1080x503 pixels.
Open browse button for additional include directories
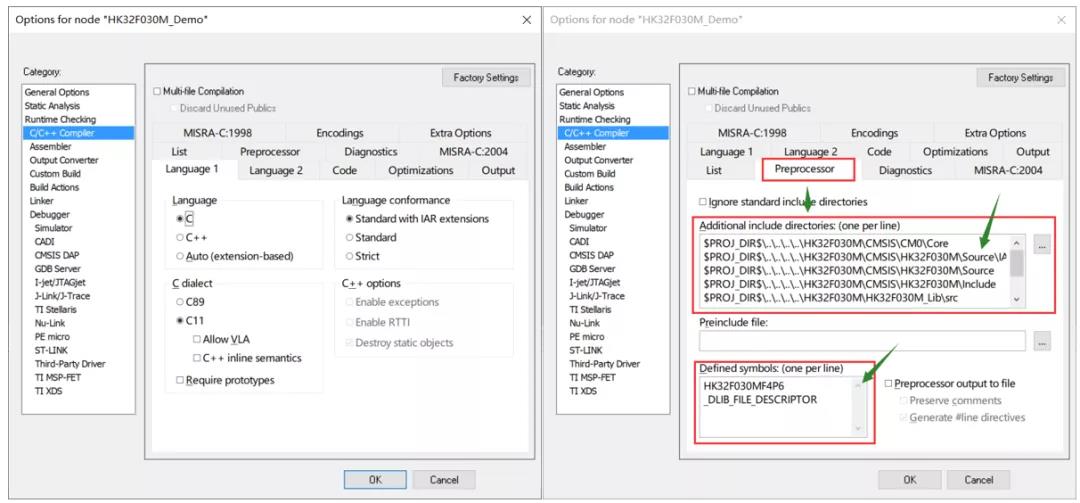click(x=1042, y=244)
